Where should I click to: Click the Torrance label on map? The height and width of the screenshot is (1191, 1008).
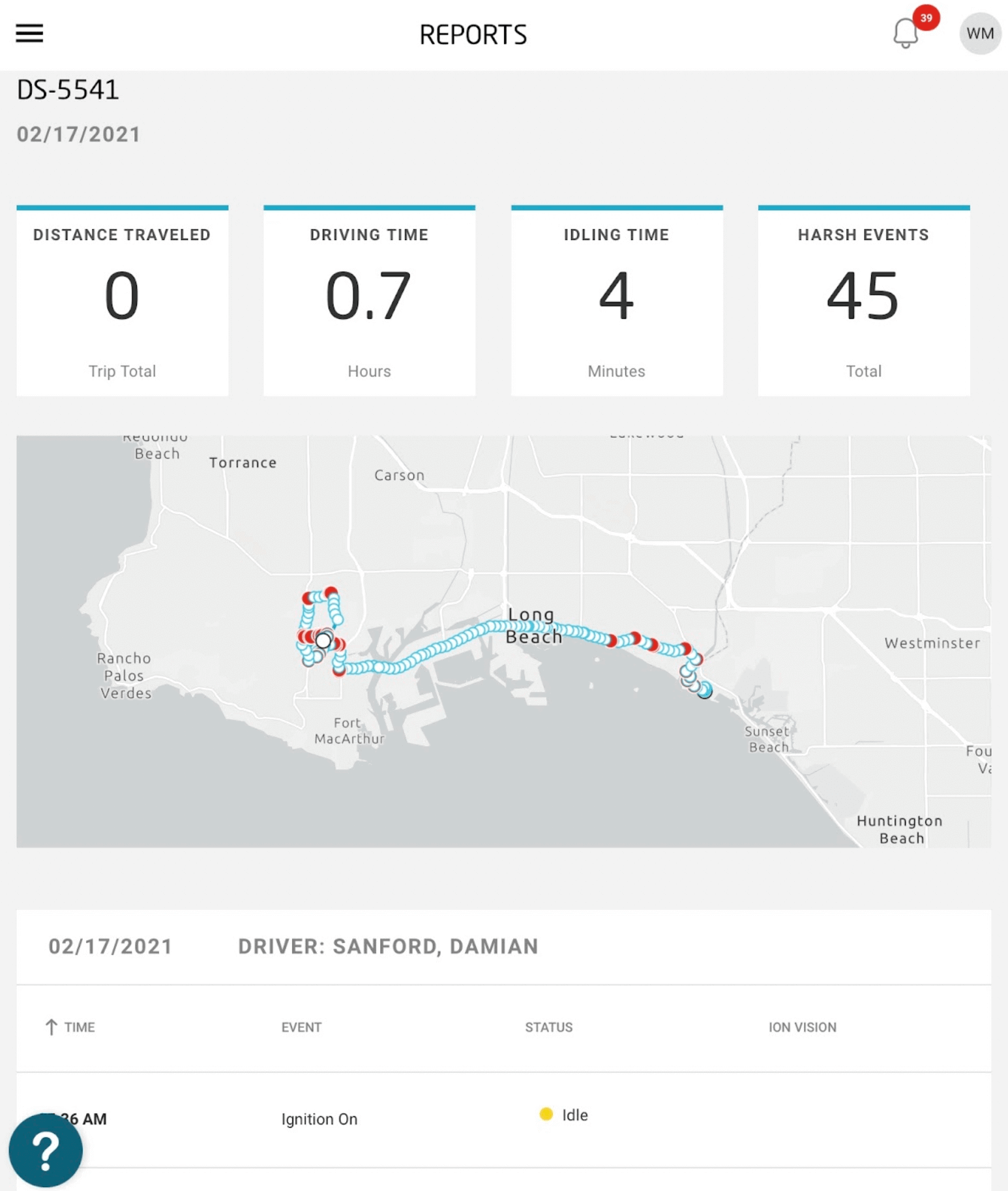point(243,462)
